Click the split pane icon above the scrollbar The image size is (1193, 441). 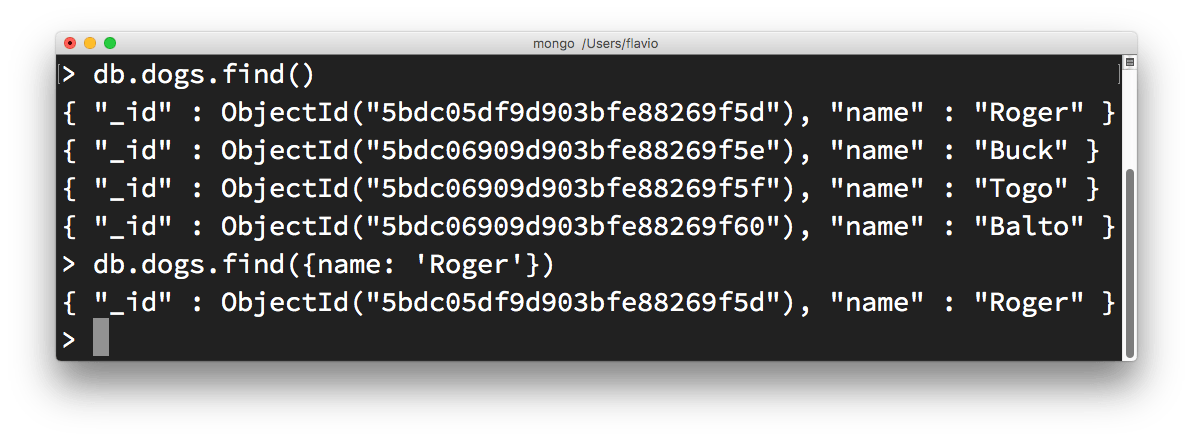tap(1129, 63)
